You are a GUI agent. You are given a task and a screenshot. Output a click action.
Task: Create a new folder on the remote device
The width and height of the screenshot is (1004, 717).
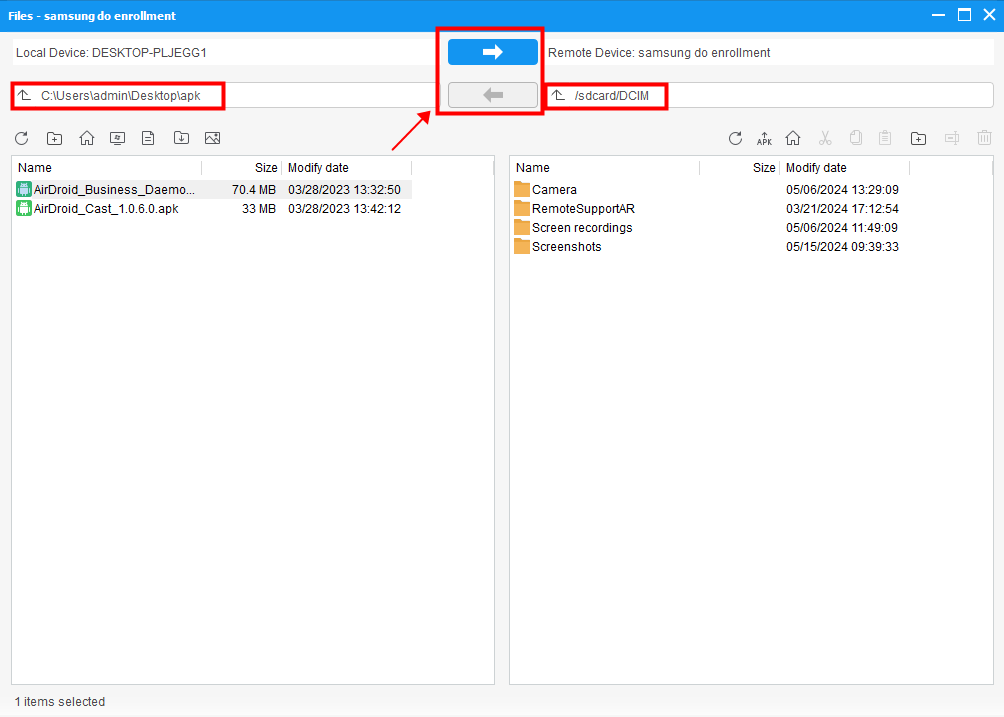(918, 138)
